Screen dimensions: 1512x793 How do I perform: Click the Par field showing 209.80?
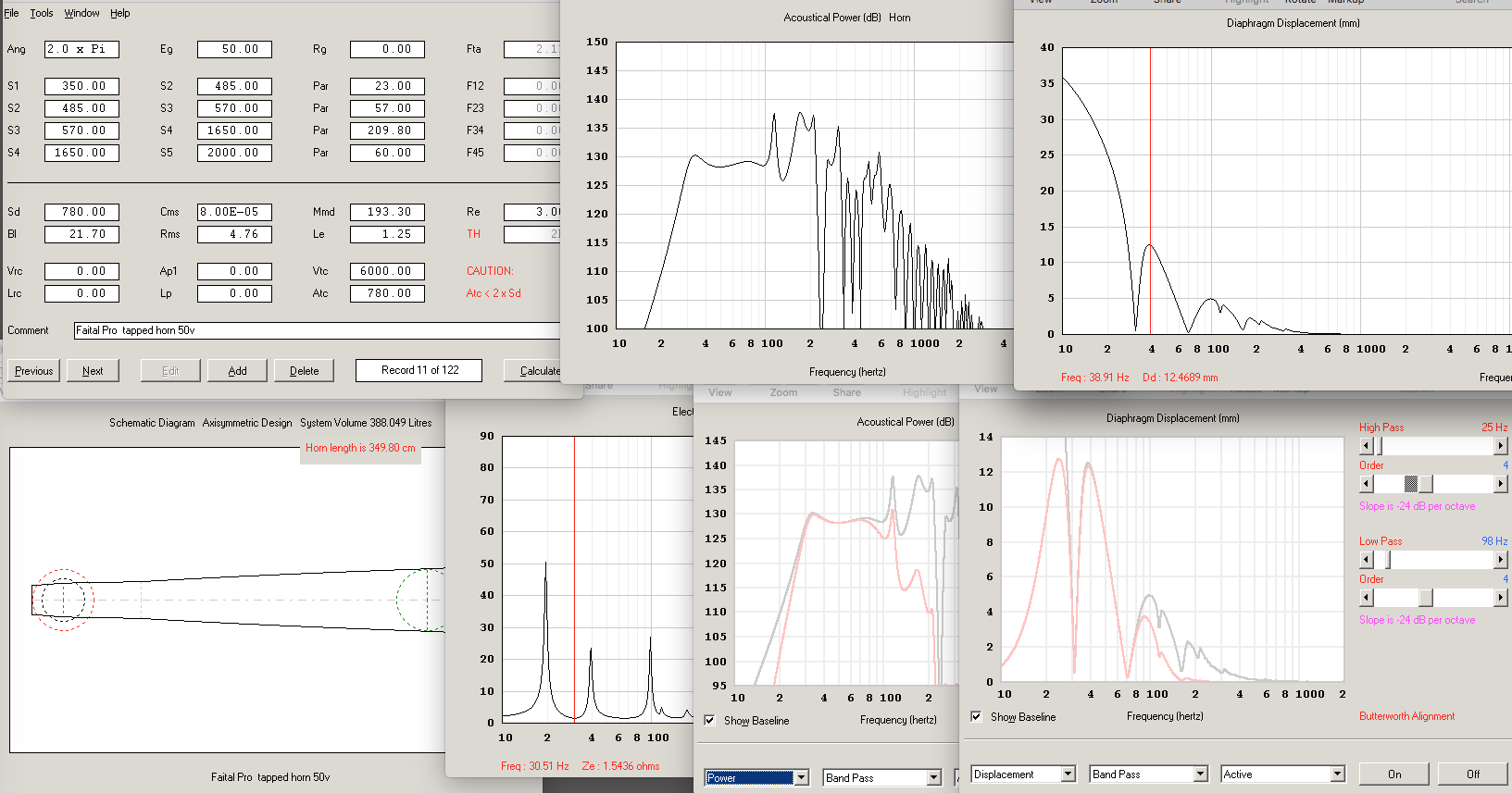click(x=387, y=130)
